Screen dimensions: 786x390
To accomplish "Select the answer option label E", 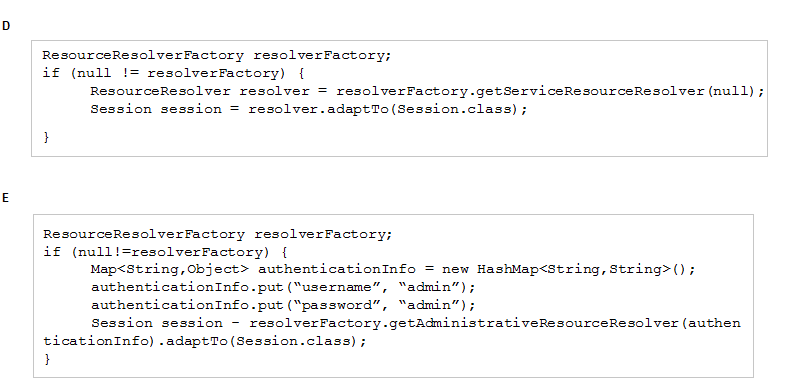I will (x=6, y=198).
